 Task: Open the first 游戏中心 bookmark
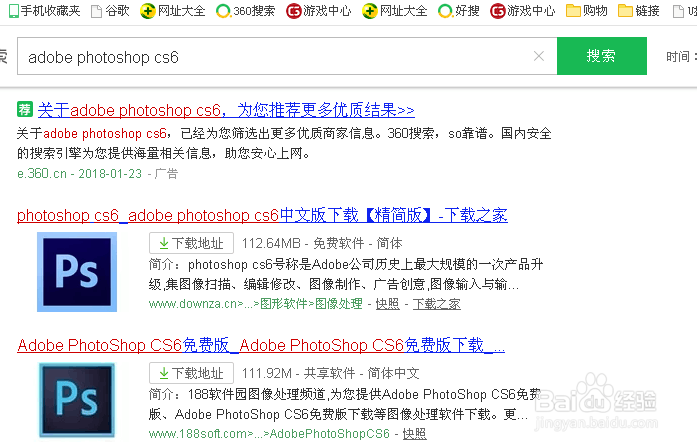(x=318, y=11)
